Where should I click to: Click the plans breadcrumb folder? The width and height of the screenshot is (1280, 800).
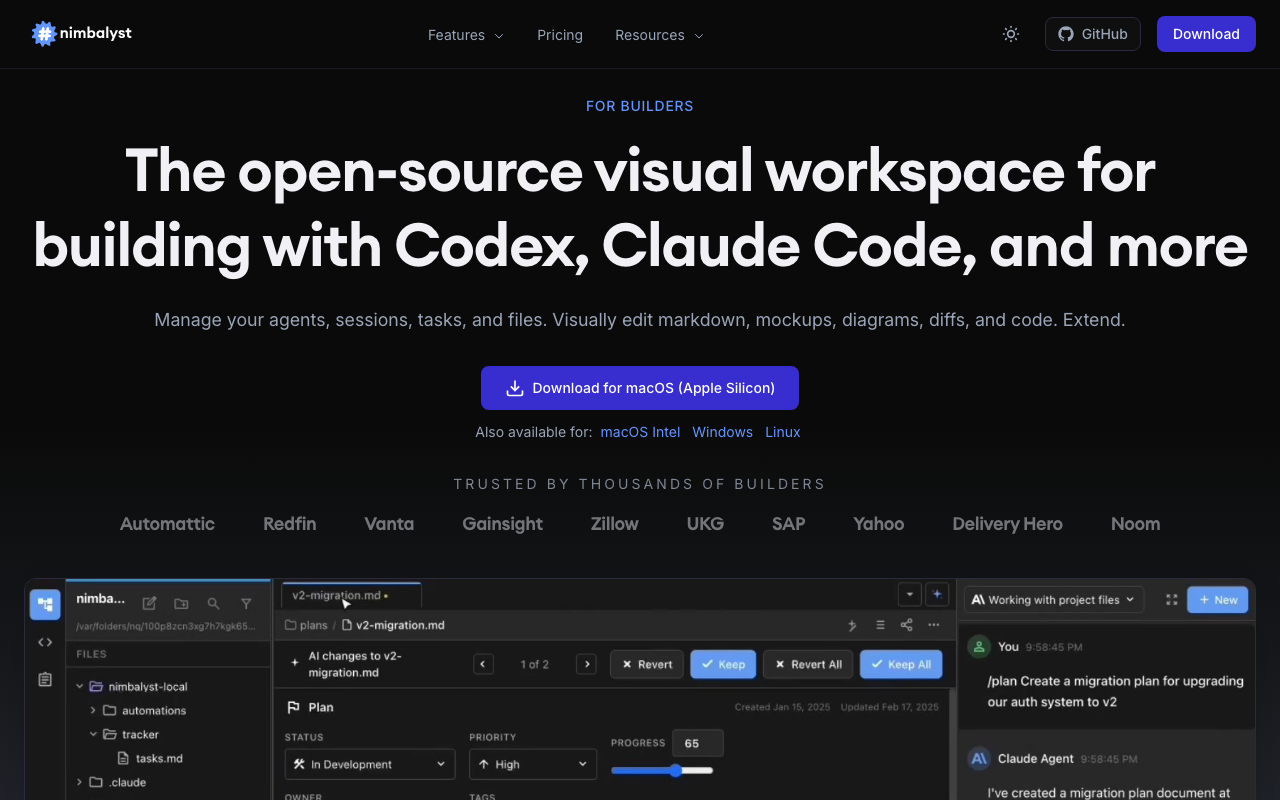306,625
